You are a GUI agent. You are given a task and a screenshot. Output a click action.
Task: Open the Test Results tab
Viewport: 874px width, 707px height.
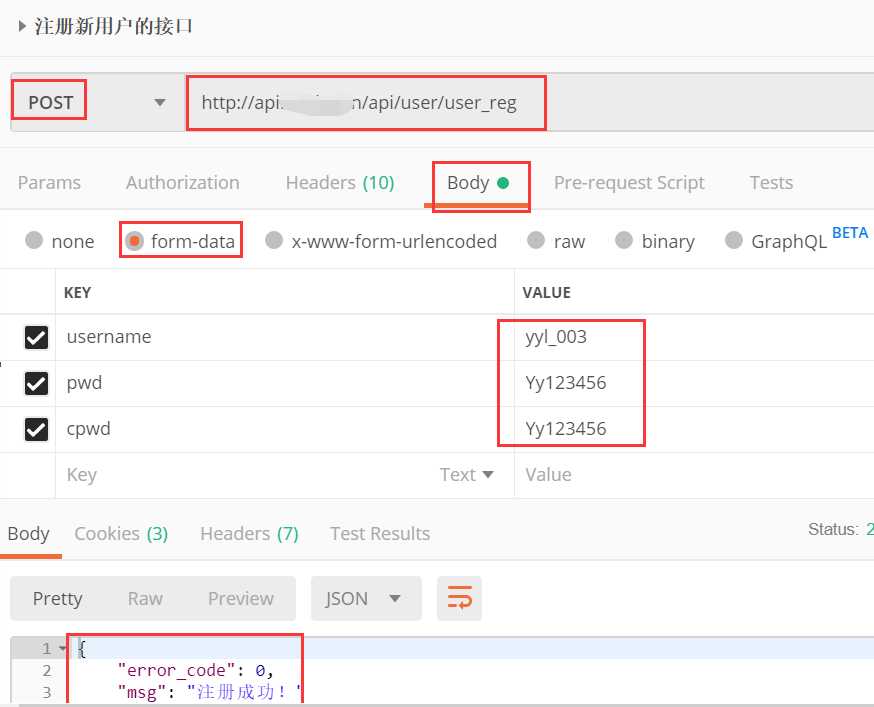380,534
